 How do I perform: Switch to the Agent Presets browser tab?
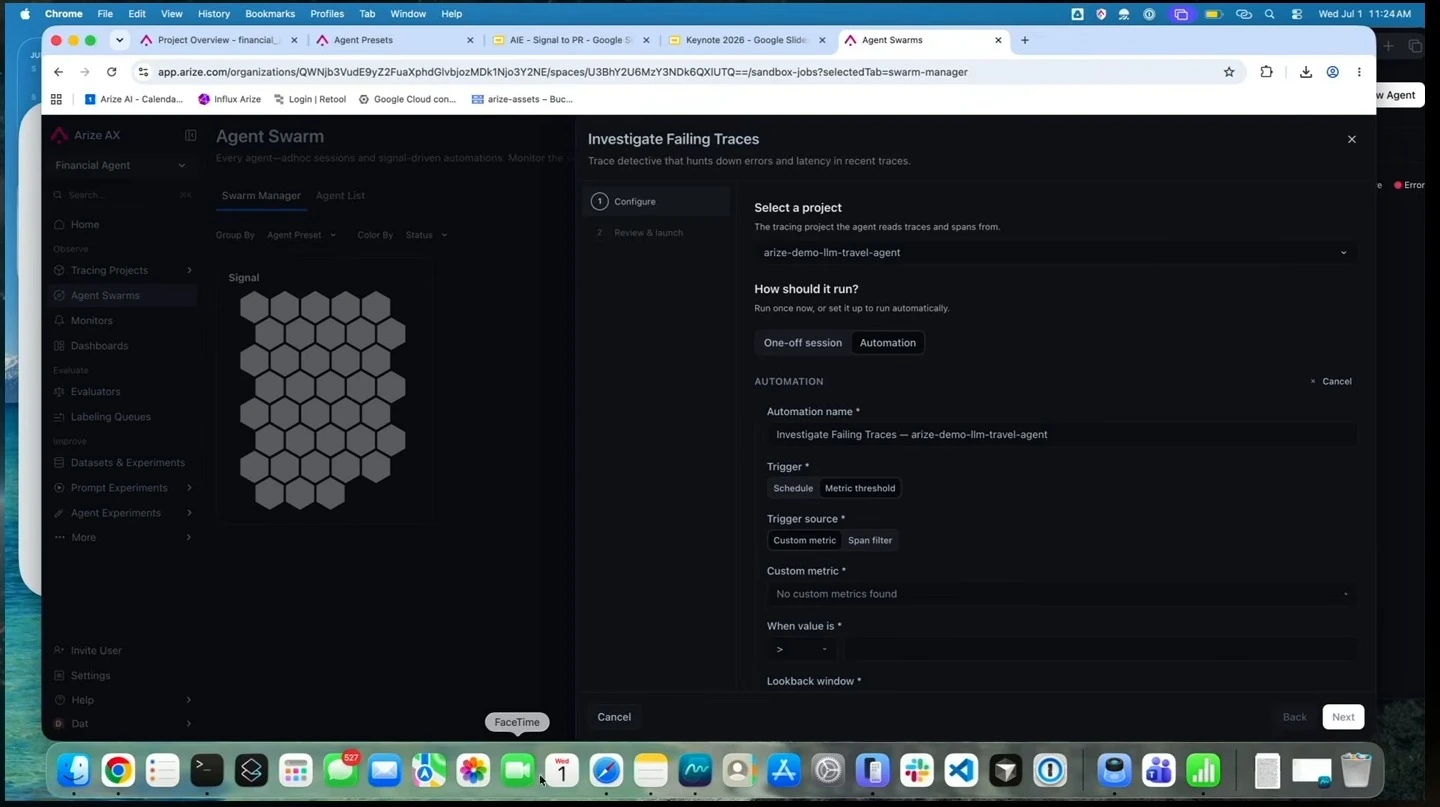pos(394,40)
